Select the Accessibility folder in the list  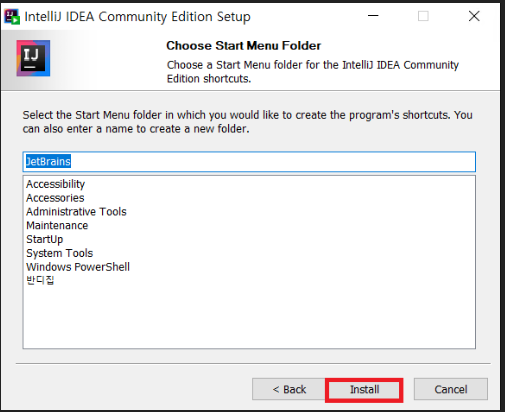coord(56,184)
